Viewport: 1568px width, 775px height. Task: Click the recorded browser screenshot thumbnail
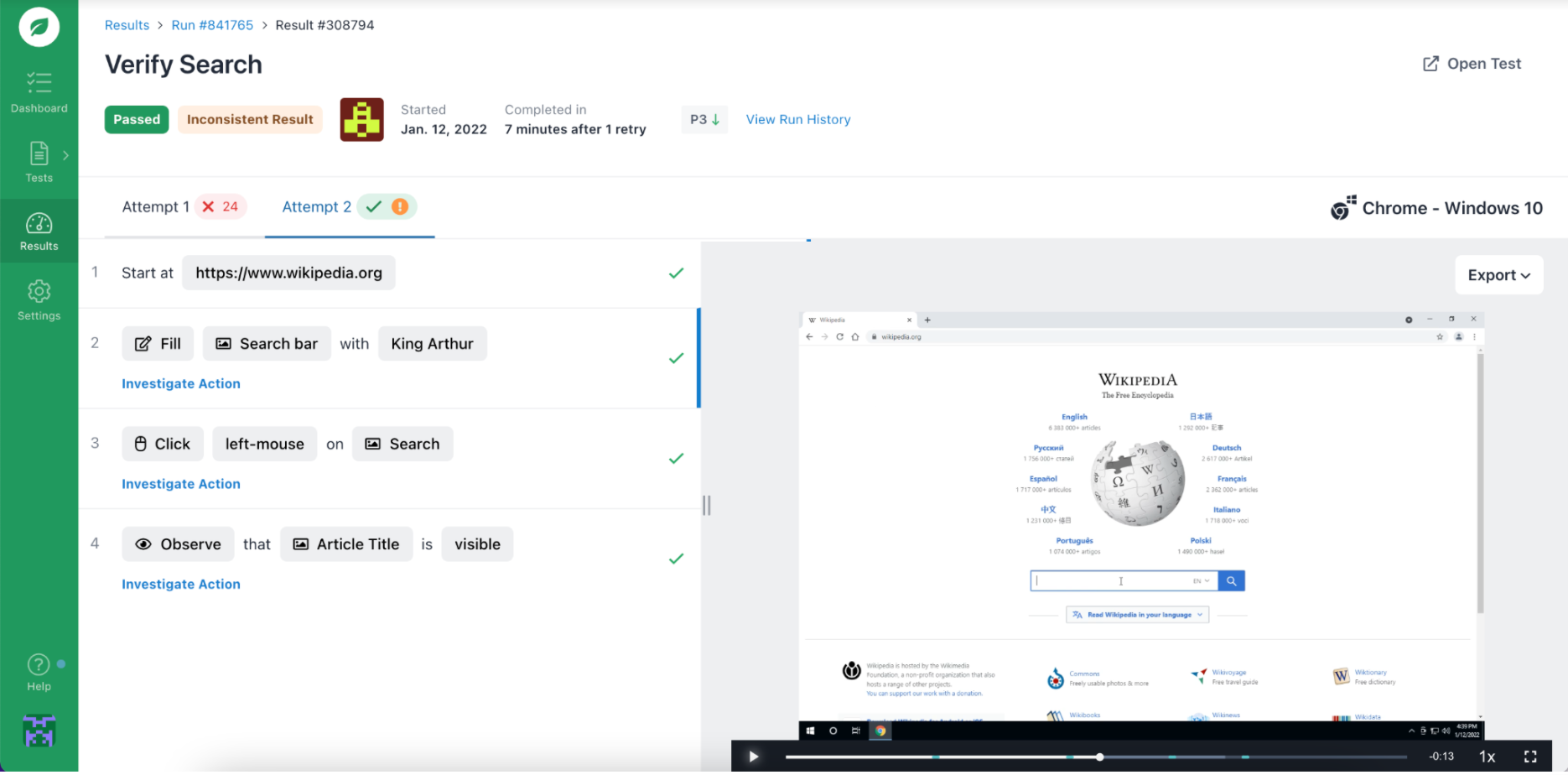tap(1141, 526)
